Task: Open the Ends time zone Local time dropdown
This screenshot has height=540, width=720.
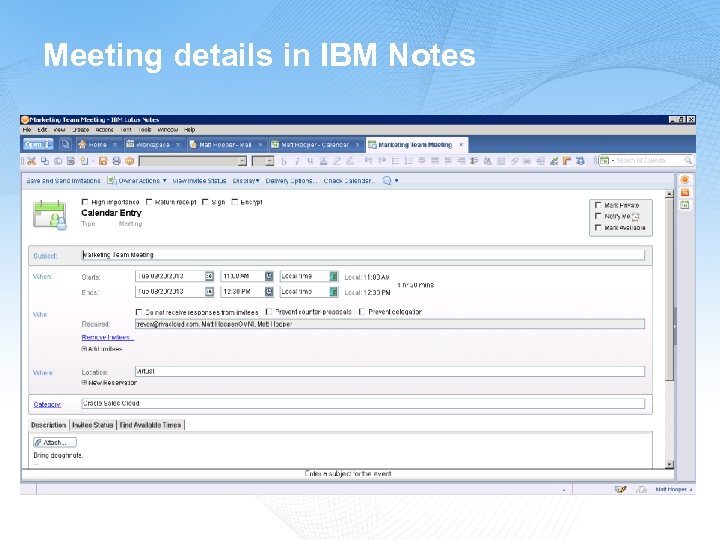Action: tap(334, 292)
